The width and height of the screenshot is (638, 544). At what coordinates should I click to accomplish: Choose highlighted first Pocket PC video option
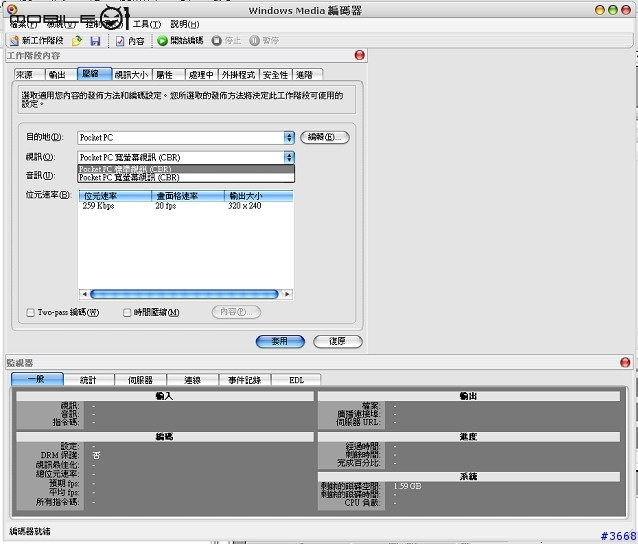point(186,169)
